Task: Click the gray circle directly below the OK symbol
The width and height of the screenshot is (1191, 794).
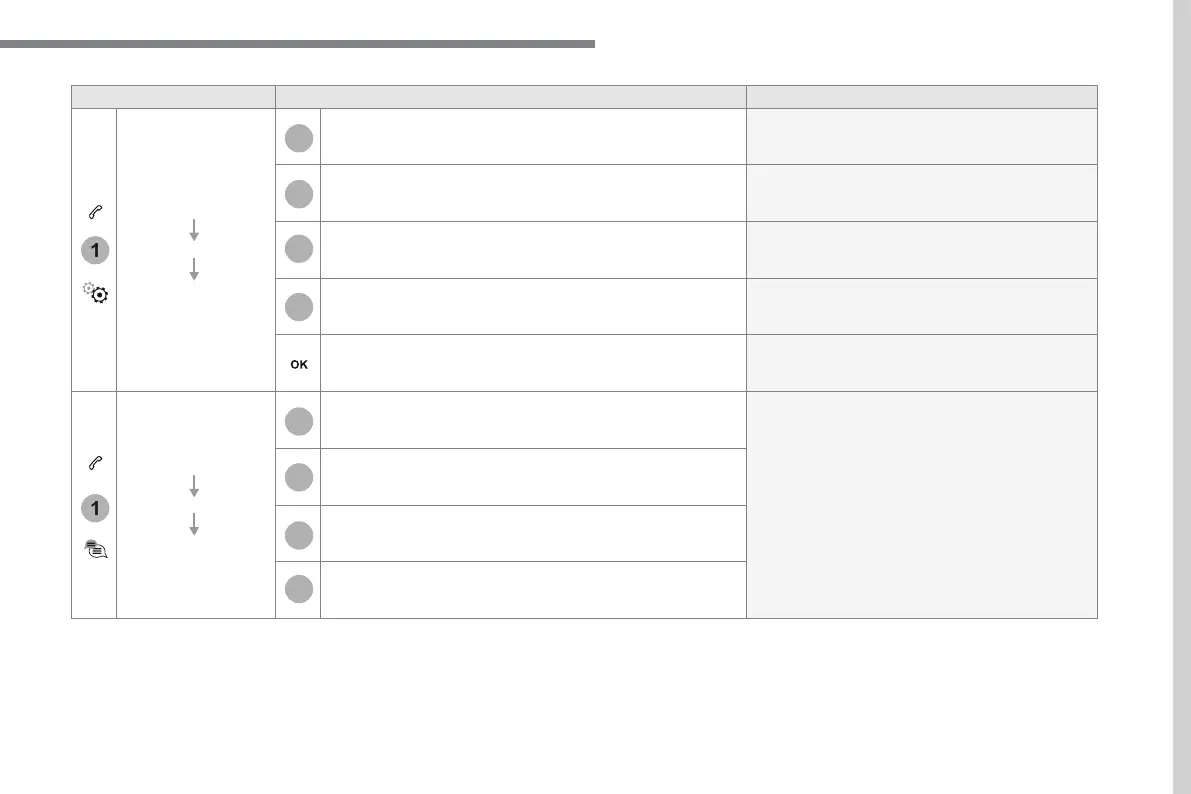Action: coord(298,422)
